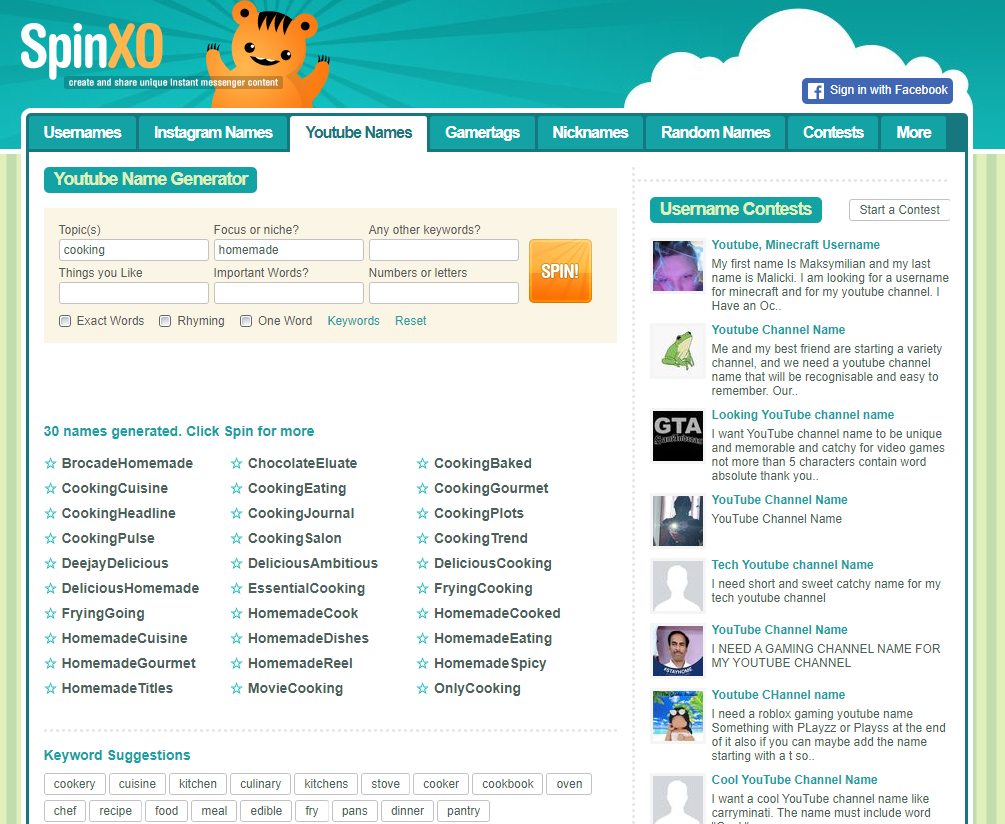Open the Keywords link
The height and width of the screenshot is (824, 1005).
(x=353, y=321)
